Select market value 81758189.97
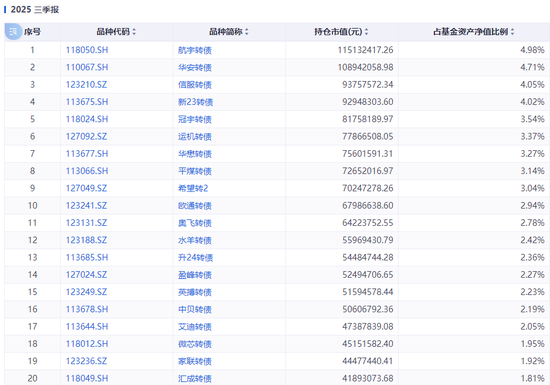This screenshot has width=550, height=385. 368,119
